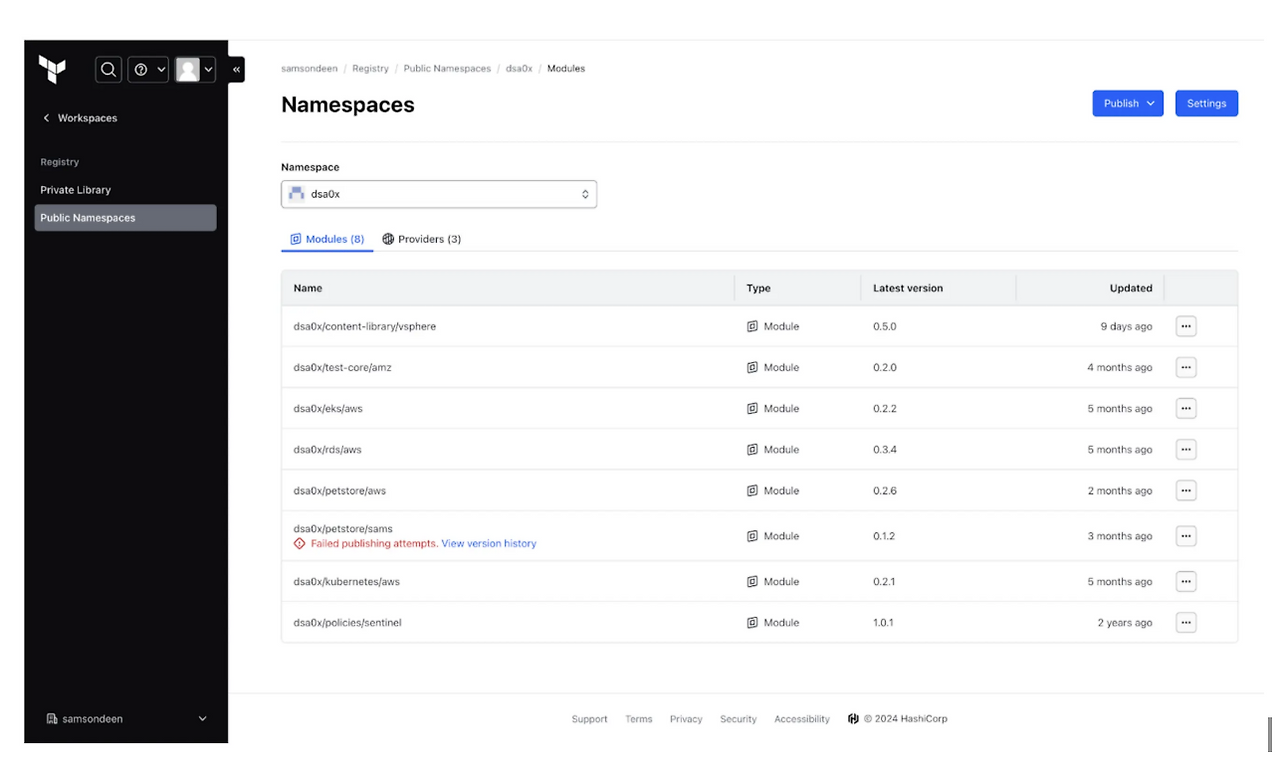
Task: Click the samsondeen breadcrumb
Action: (309, 69)
